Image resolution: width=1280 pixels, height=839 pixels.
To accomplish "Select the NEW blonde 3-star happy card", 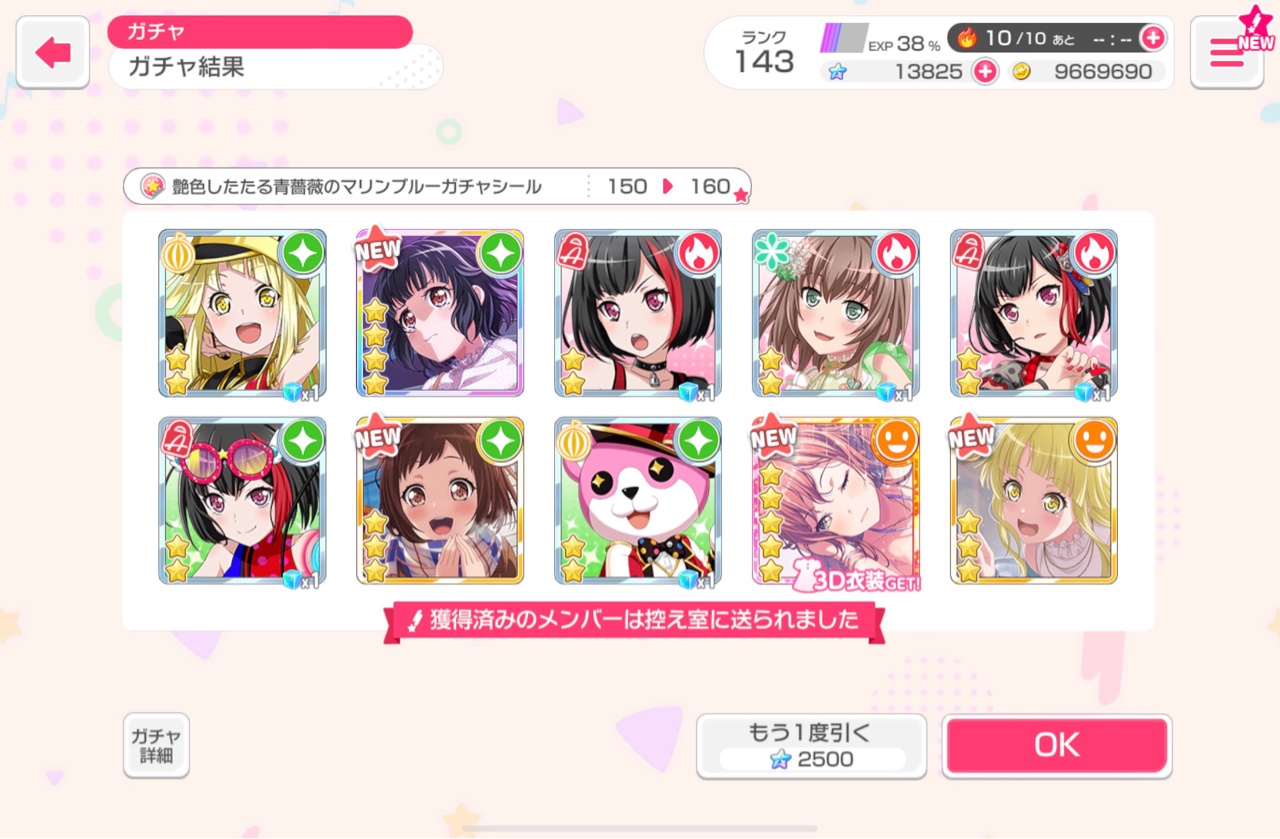I will pos(1034,501).
